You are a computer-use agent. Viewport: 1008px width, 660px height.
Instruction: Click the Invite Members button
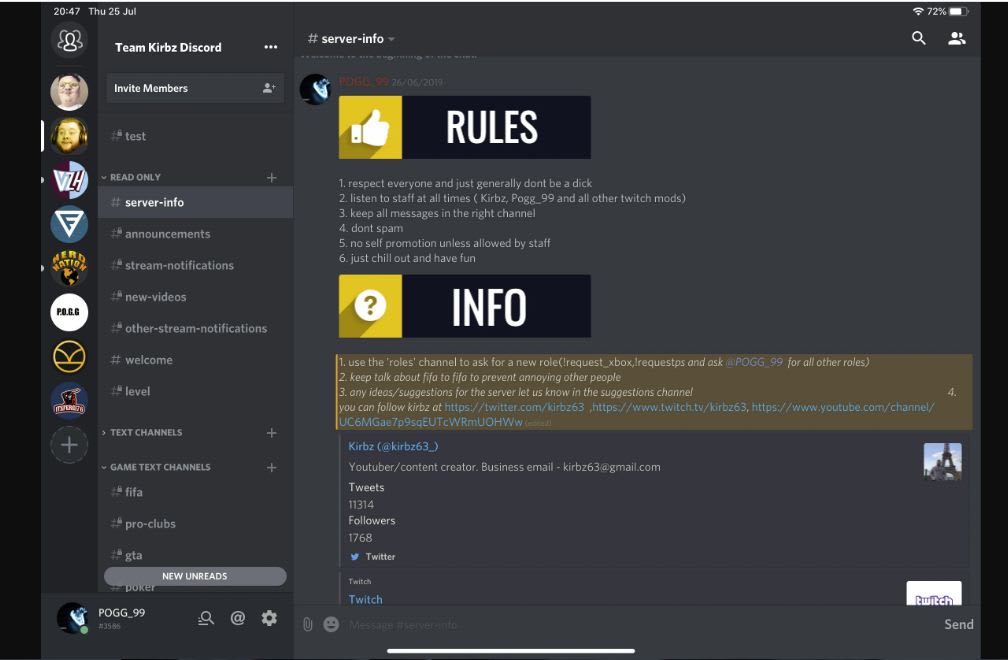(195, 88)
